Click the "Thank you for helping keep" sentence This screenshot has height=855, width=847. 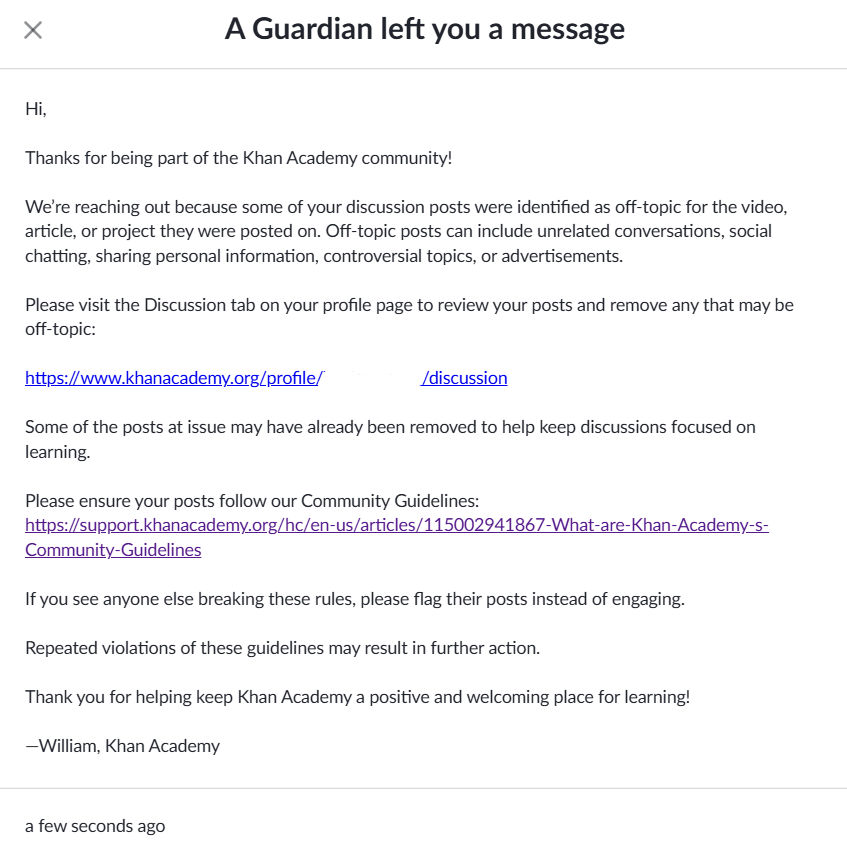click(357, 697)
